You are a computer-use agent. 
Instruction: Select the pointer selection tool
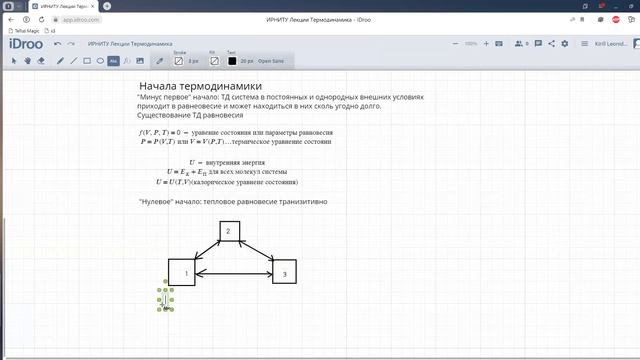(14, 61)
